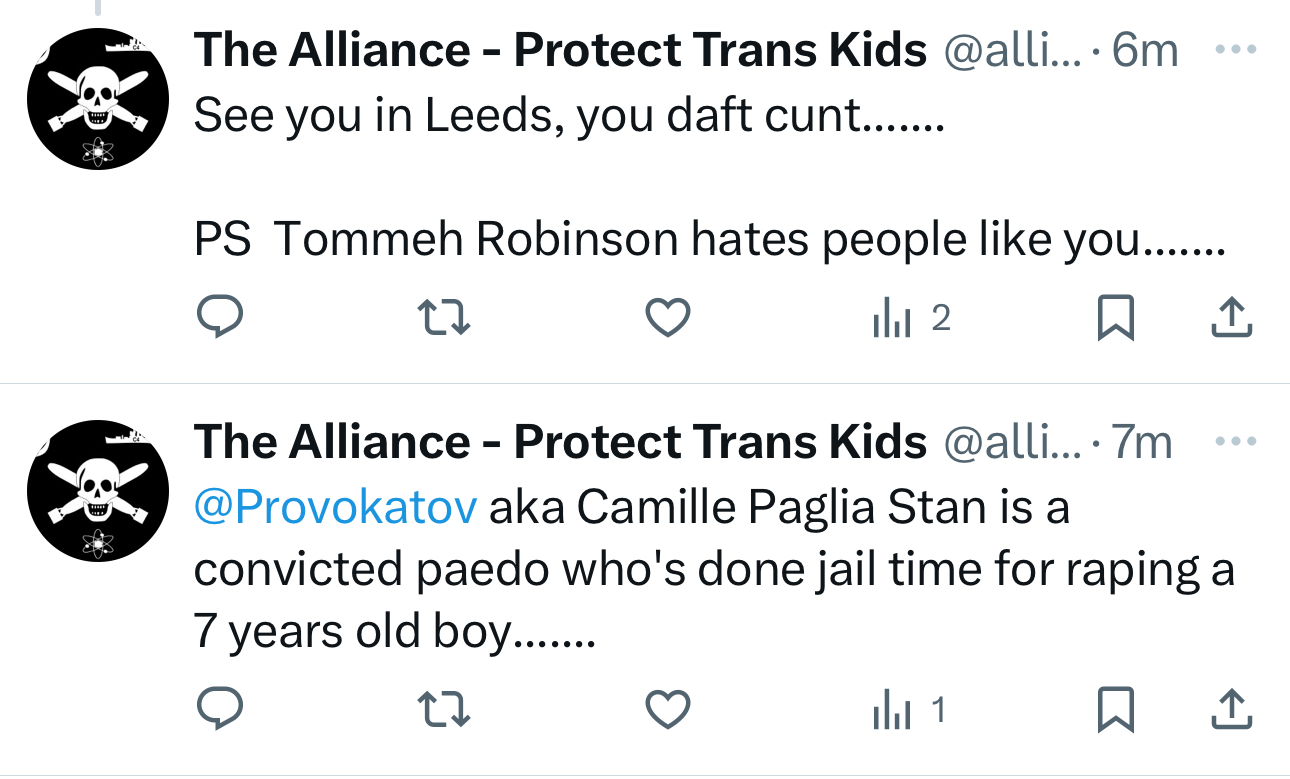
Task: Share the tweet mentioning @Provokatov
Action: click(1232, 711)
